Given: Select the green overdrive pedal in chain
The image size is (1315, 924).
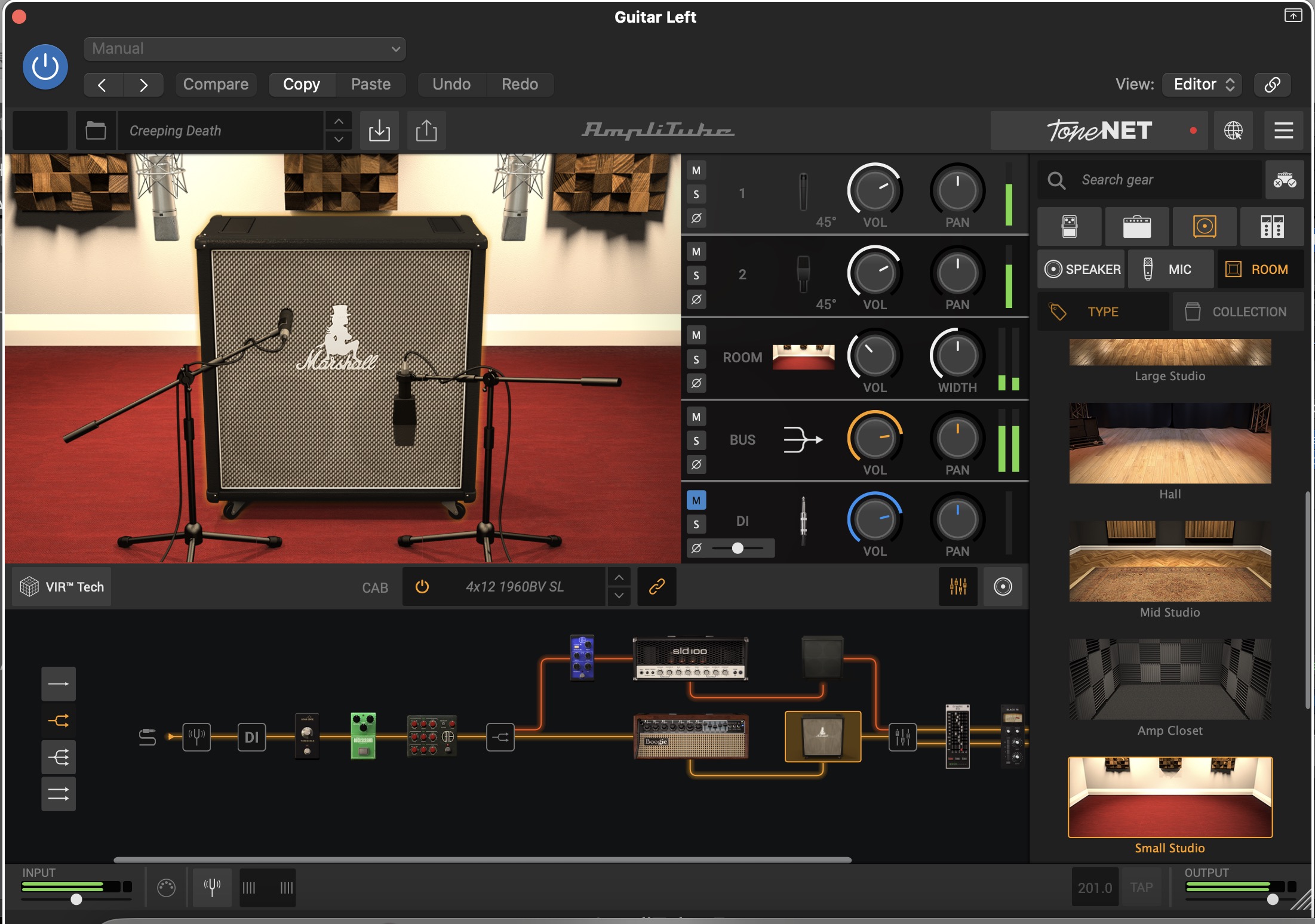Looking at the screenshot, I should [x=363, y=736].
